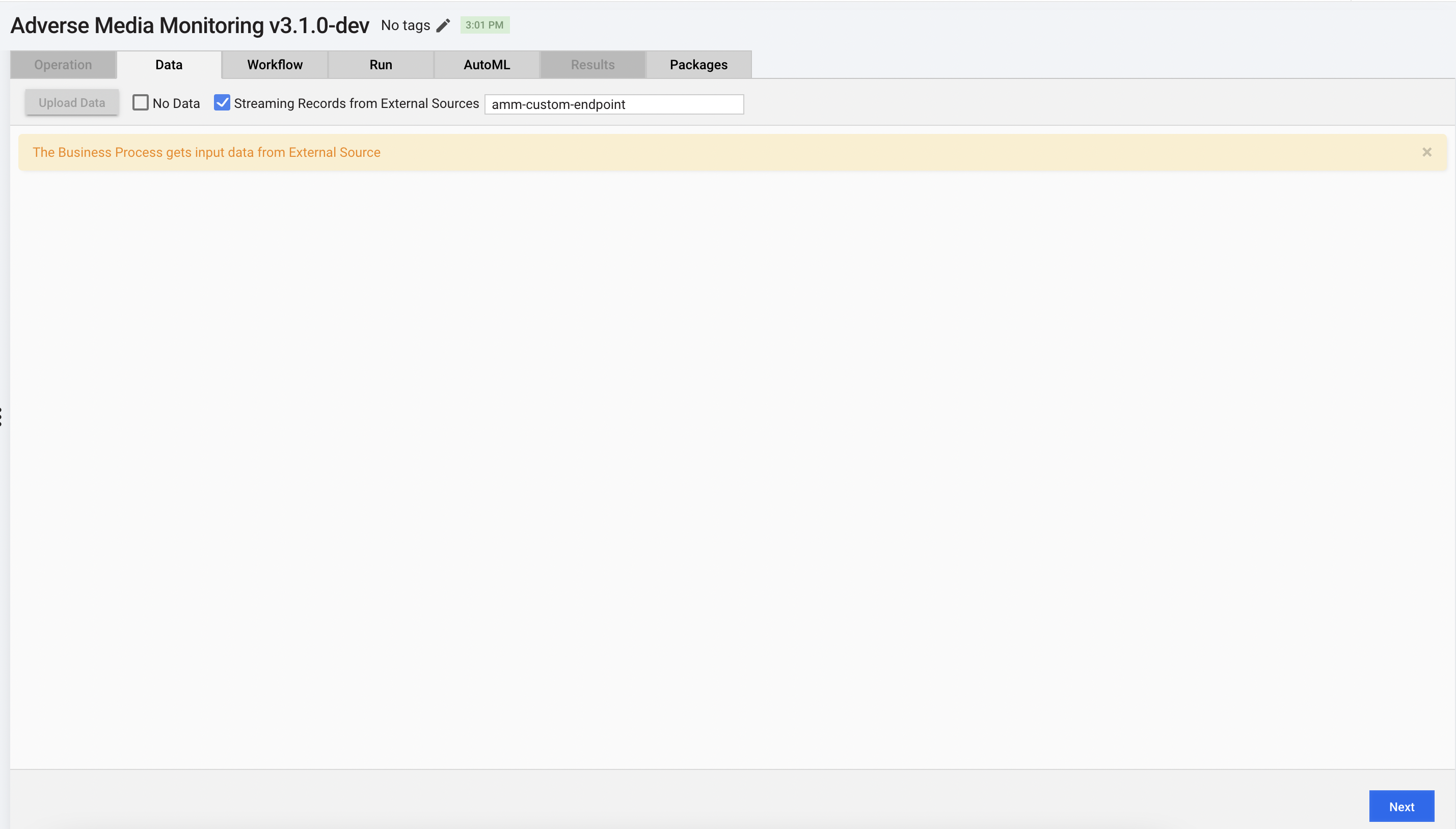
Task: Enable the No Data checkbox
Action: (140, 102)
